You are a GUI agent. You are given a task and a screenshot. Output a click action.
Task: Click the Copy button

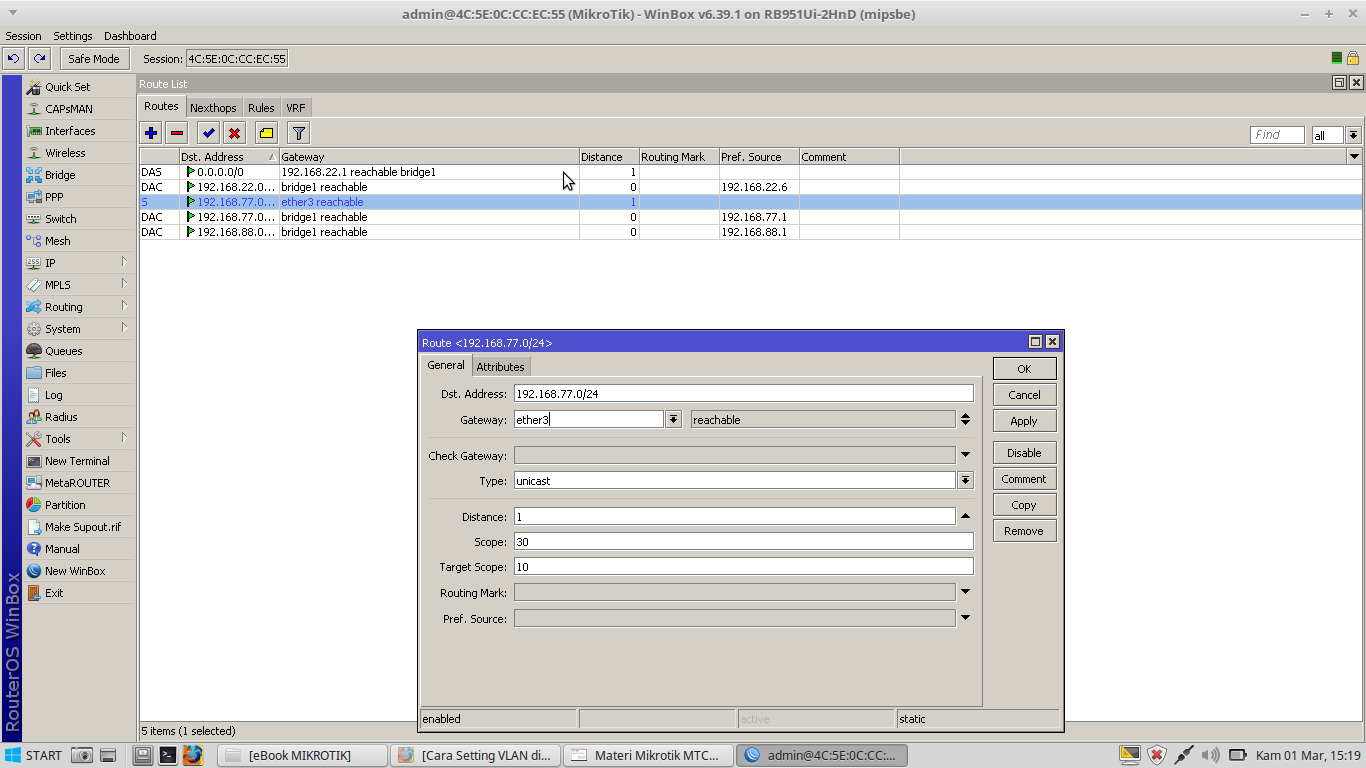point(1024,505)
